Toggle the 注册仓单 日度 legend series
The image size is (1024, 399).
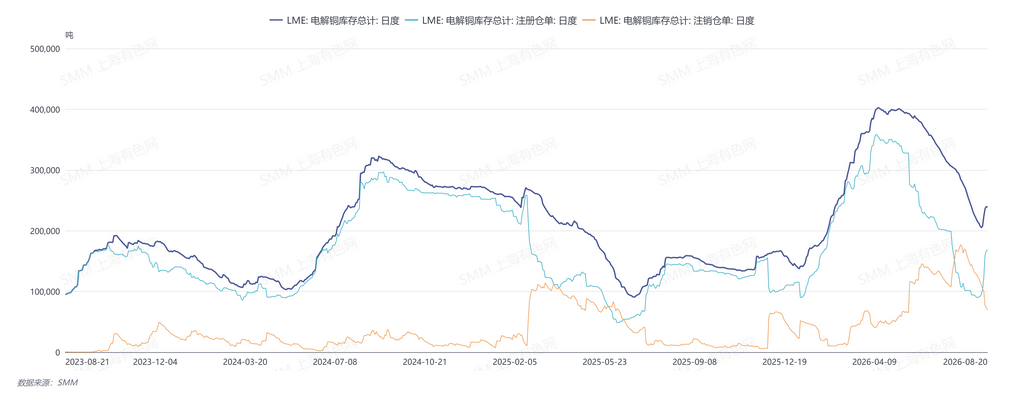(491, 21)
